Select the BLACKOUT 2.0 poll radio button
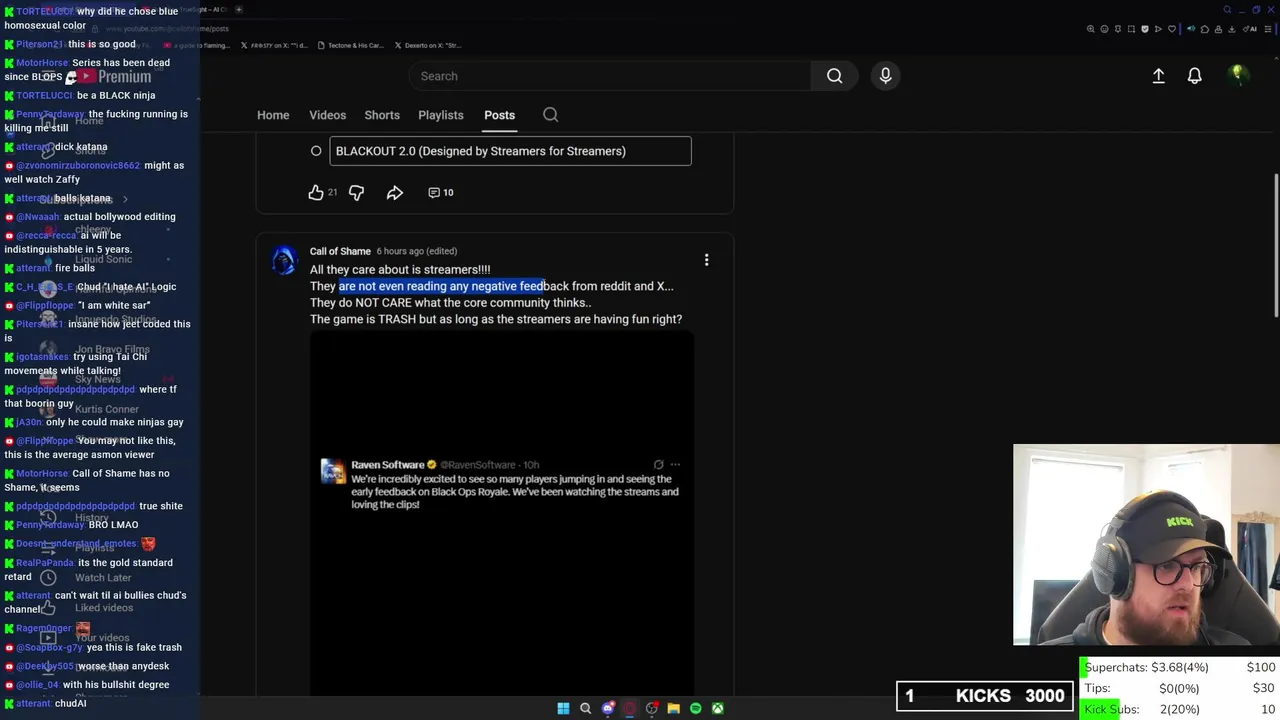Image resolution: width=1280 pixels, height=720 pixels. point(316,151)
